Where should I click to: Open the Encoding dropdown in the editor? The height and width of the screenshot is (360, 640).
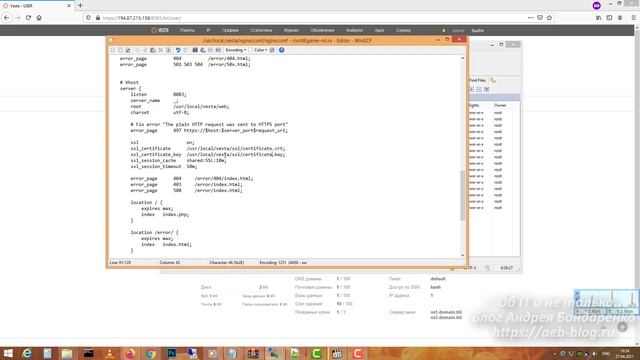tap(236, 50)
